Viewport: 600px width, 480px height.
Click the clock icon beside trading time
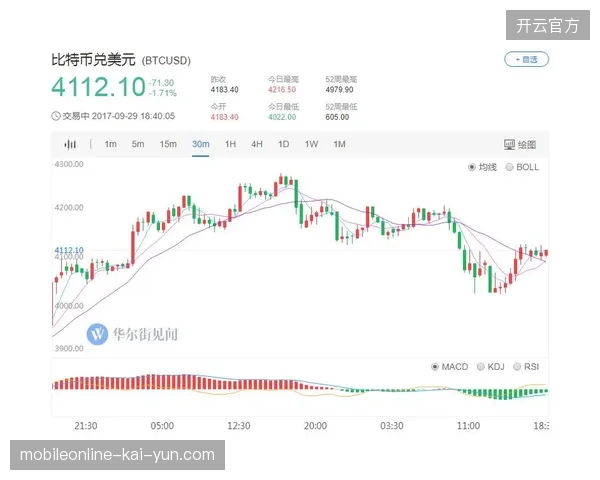(56, 116)
